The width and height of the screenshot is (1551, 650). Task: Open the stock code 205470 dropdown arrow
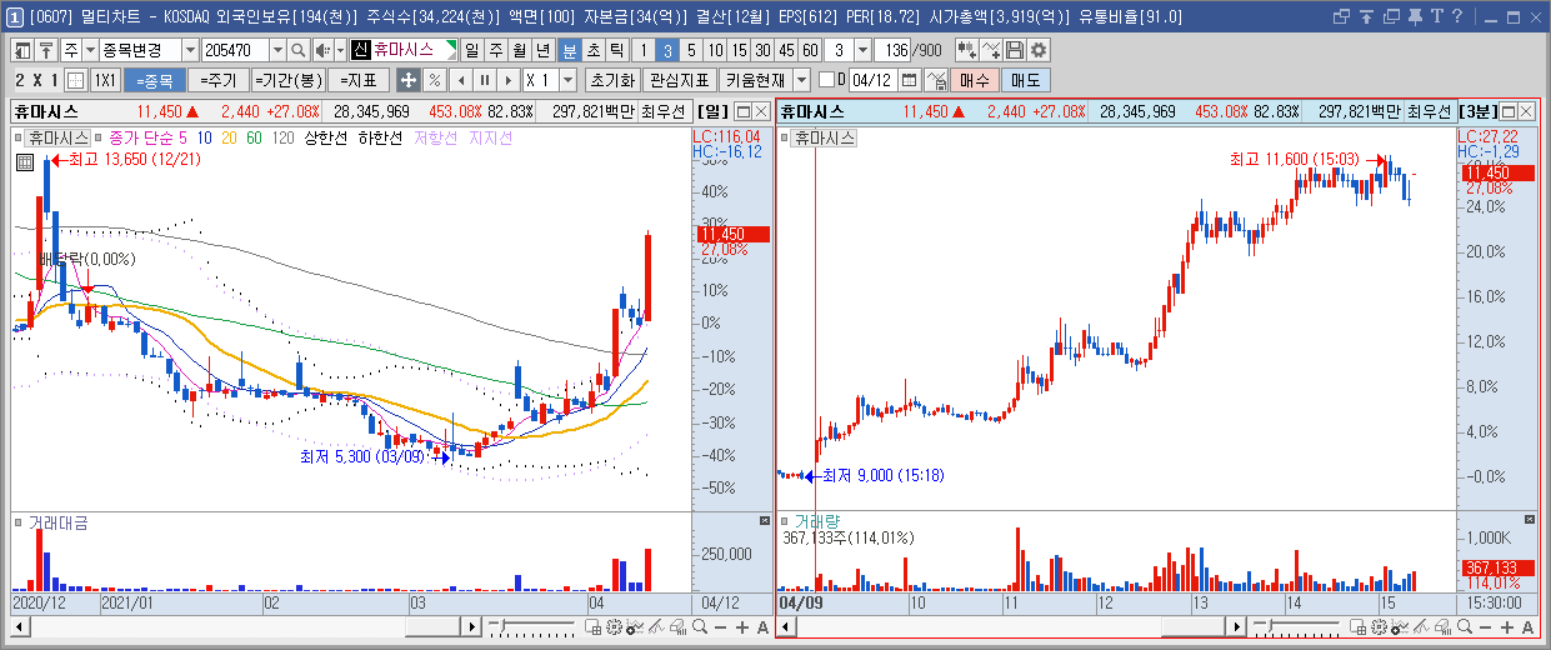pos(277,50)
